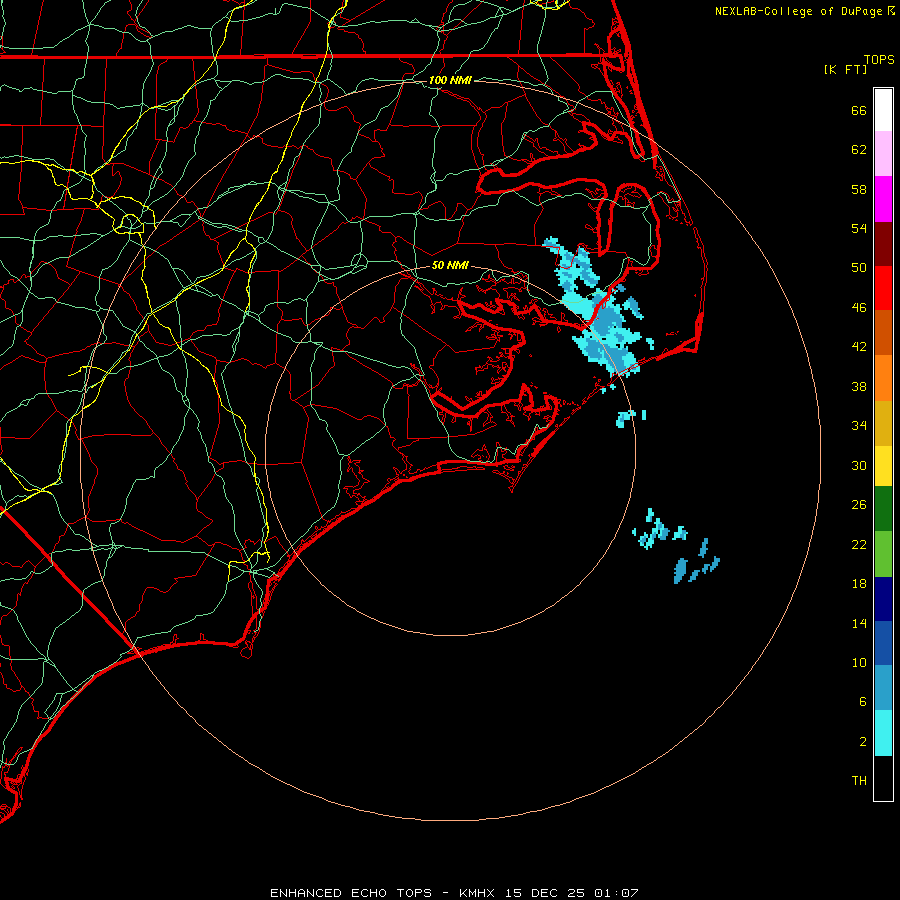The height and width of the screenshot is (900, 900).
Task: Click the 'ENHANCED ECHO TOPS' caption text
Action: click(351, 893)
